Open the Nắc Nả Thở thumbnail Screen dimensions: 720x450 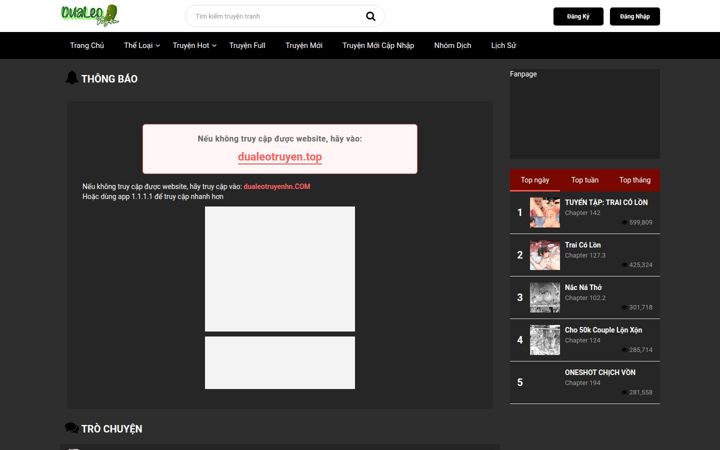click(x=545, y=298)
